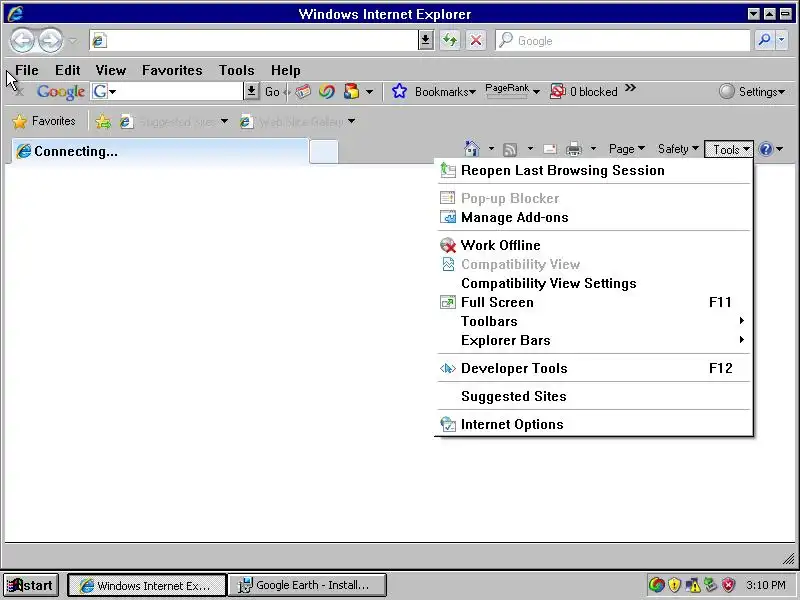
Task: Switch to Google Earth - Install taskbar item
Action: click(307, 585)
